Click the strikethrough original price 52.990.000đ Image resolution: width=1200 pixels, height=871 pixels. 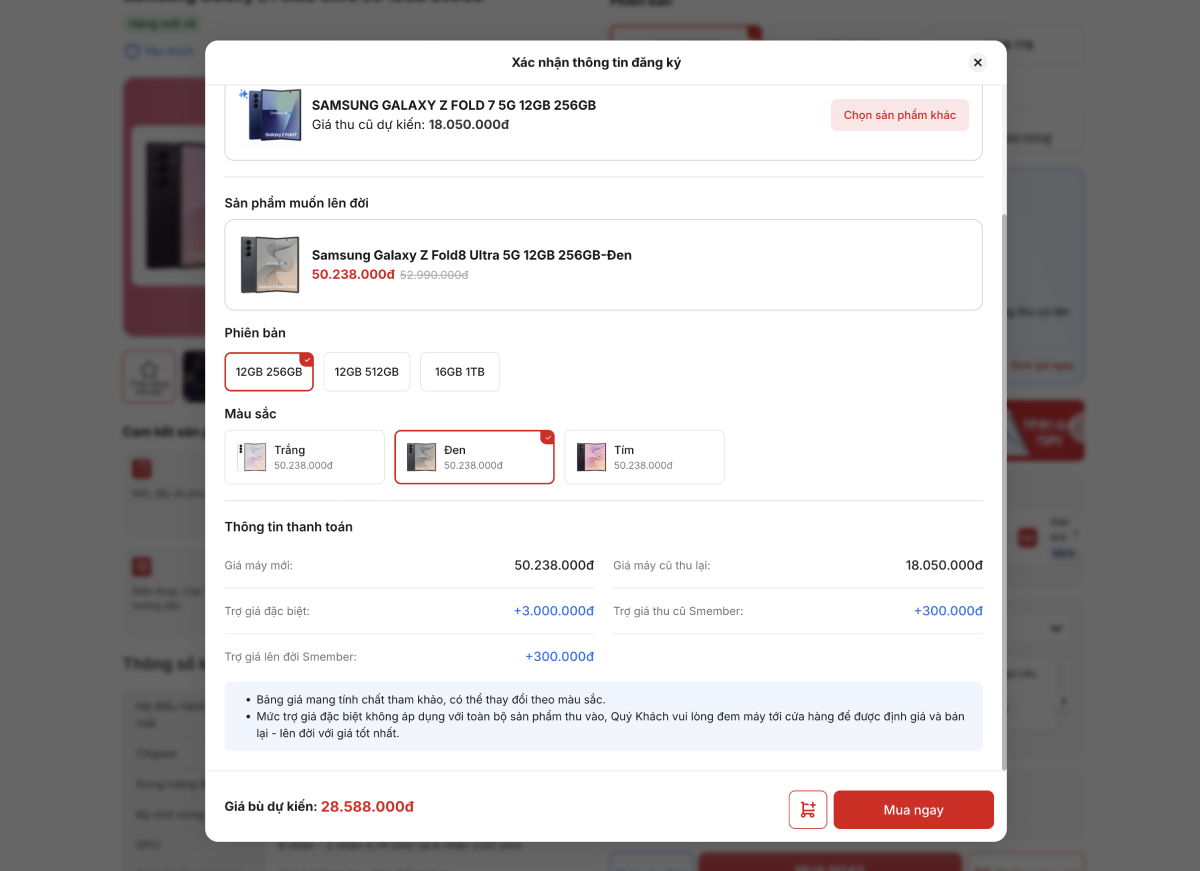coord(434,275)
